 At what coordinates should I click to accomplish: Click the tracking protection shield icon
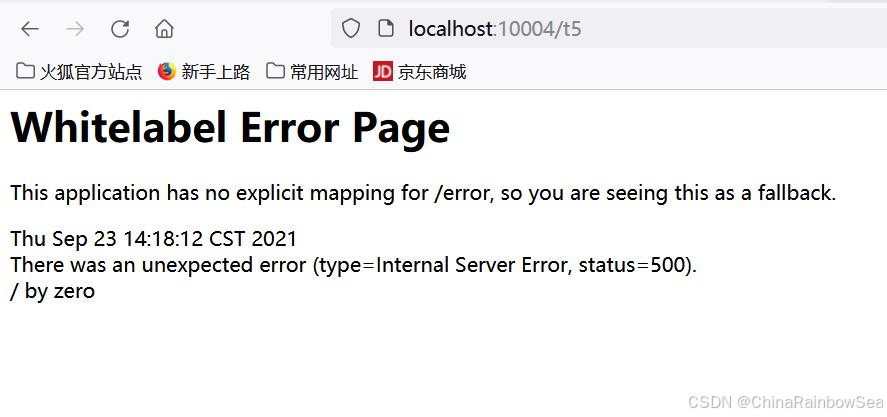point(351,28)
